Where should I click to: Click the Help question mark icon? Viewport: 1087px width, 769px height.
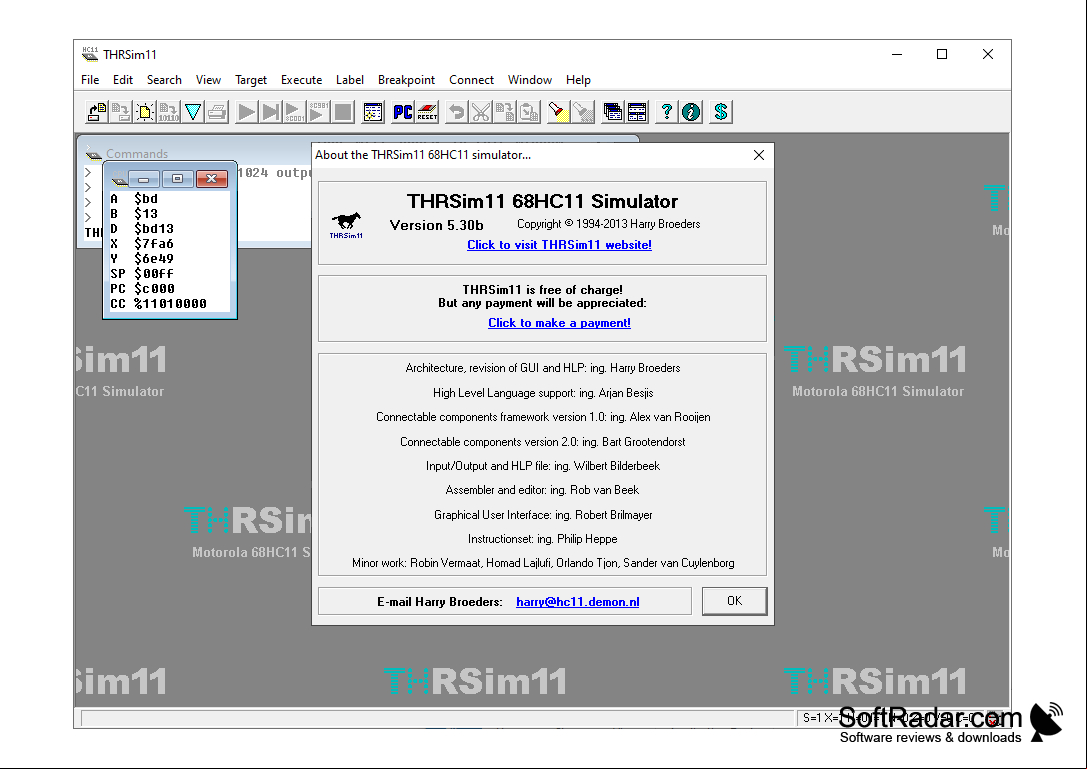coord(667,112)
